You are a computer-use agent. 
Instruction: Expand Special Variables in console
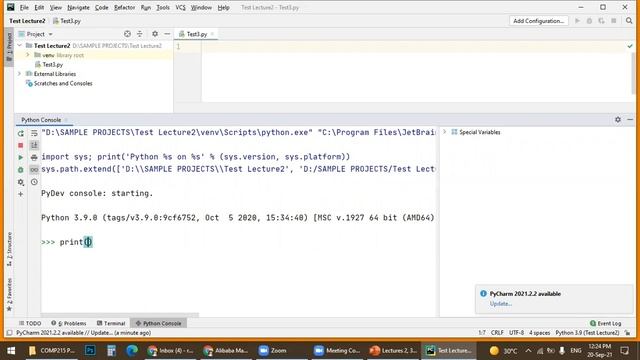[445, 132]
